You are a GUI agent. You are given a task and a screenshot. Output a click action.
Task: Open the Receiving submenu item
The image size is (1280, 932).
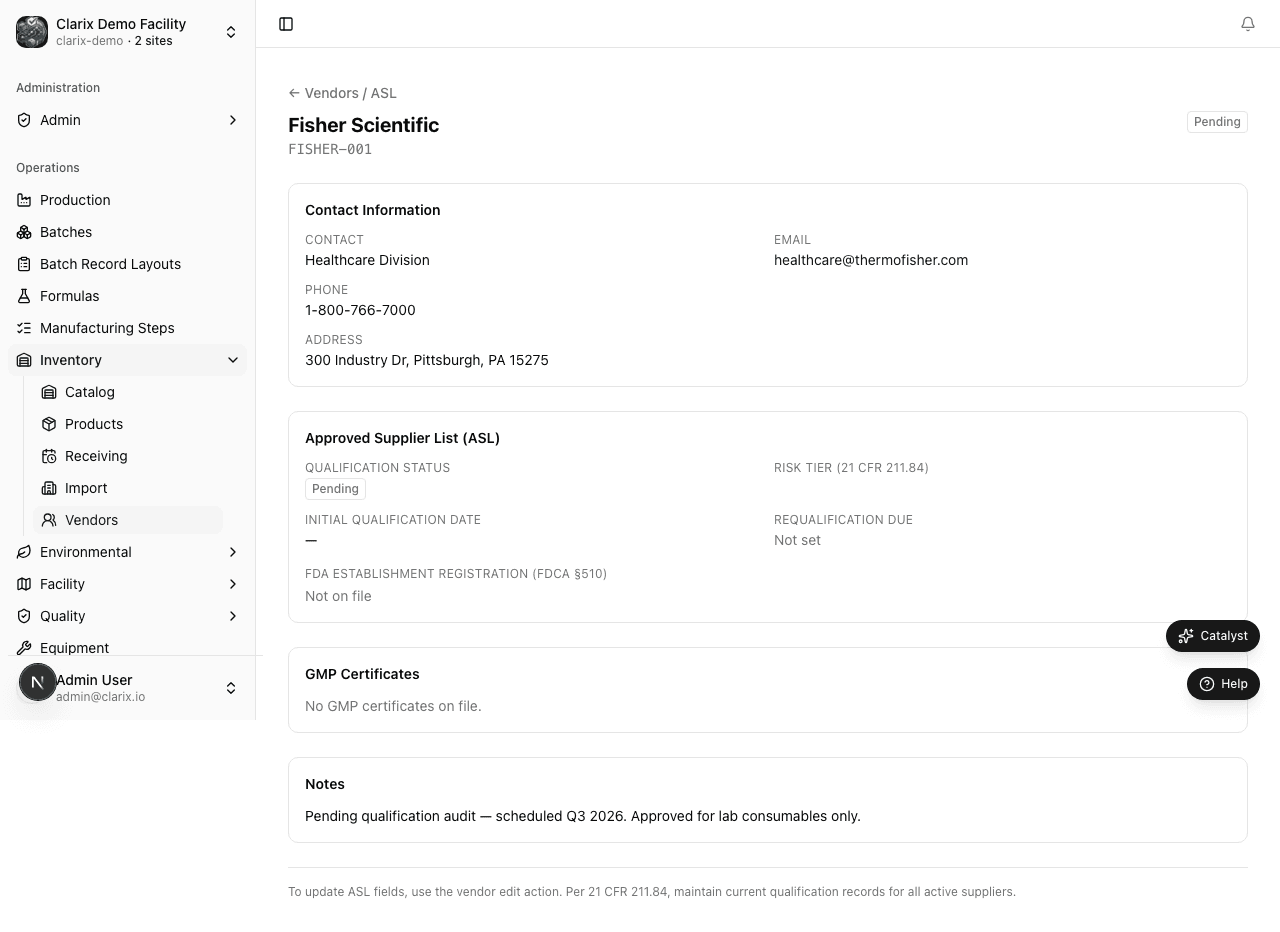click(x=128, y=456)
